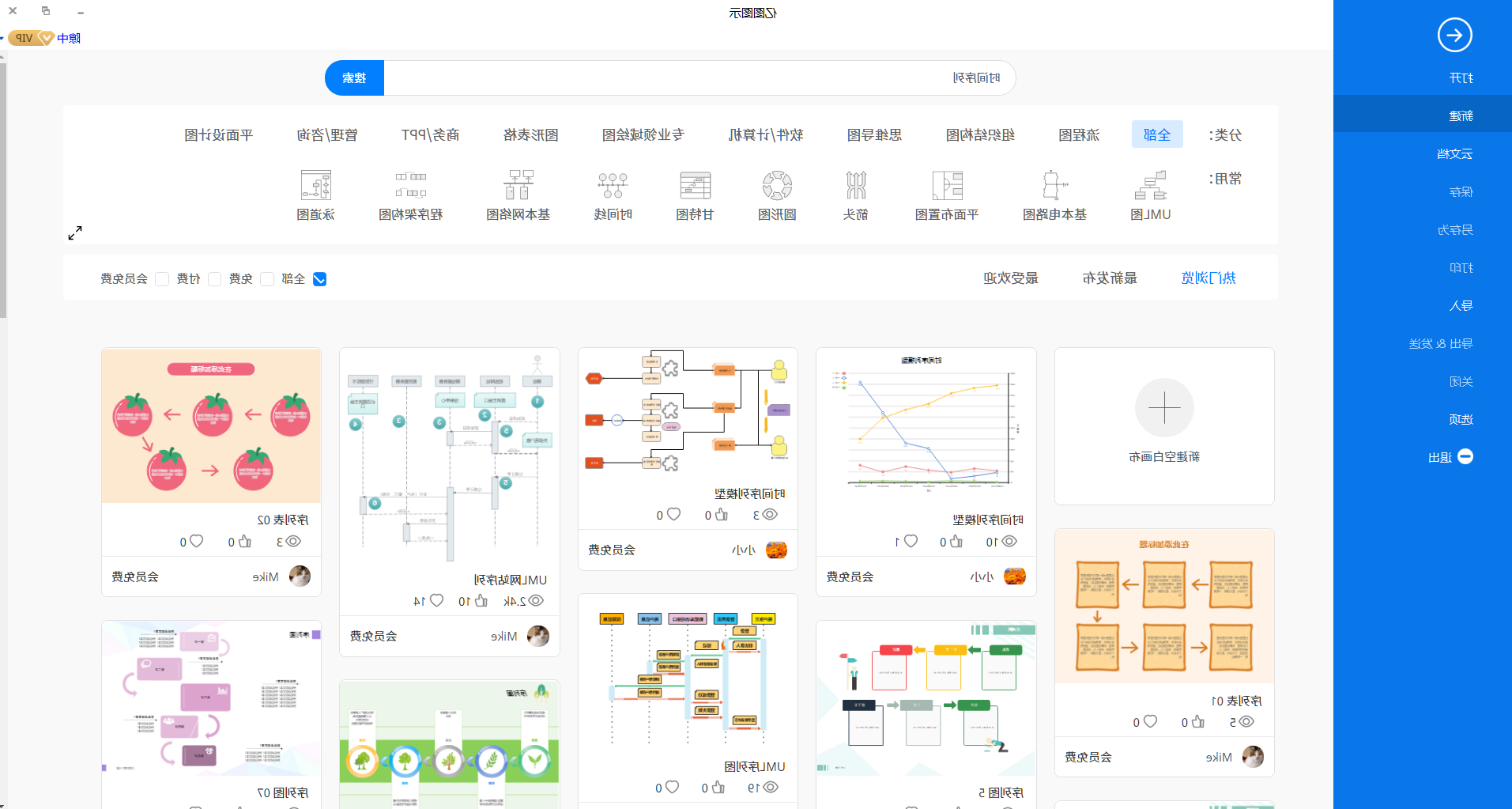Like the UML网站序列图 template thumbs-up
The image size is (1512, 809).
click(481, 601)
